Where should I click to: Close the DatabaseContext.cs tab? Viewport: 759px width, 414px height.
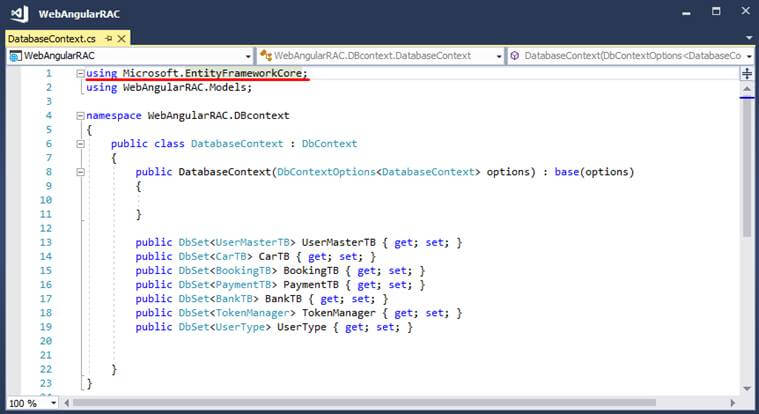pos(121,38)
